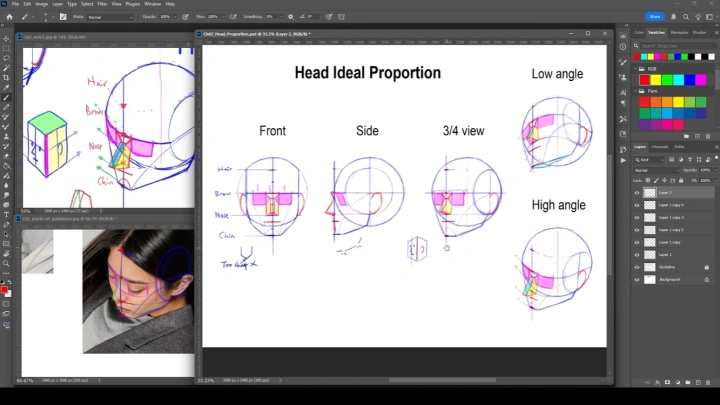
Task: Delete layer using trash icon
Action: [x=708, y=381]
